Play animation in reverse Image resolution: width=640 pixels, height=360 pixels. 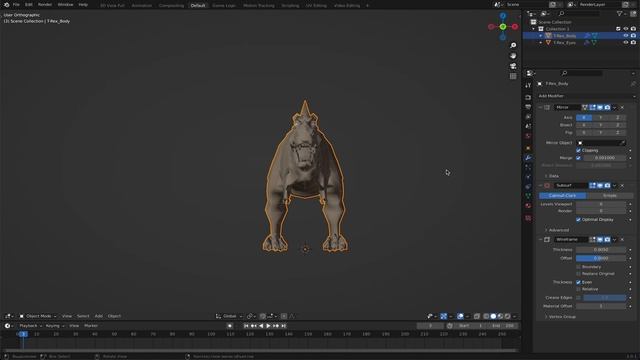261,326
